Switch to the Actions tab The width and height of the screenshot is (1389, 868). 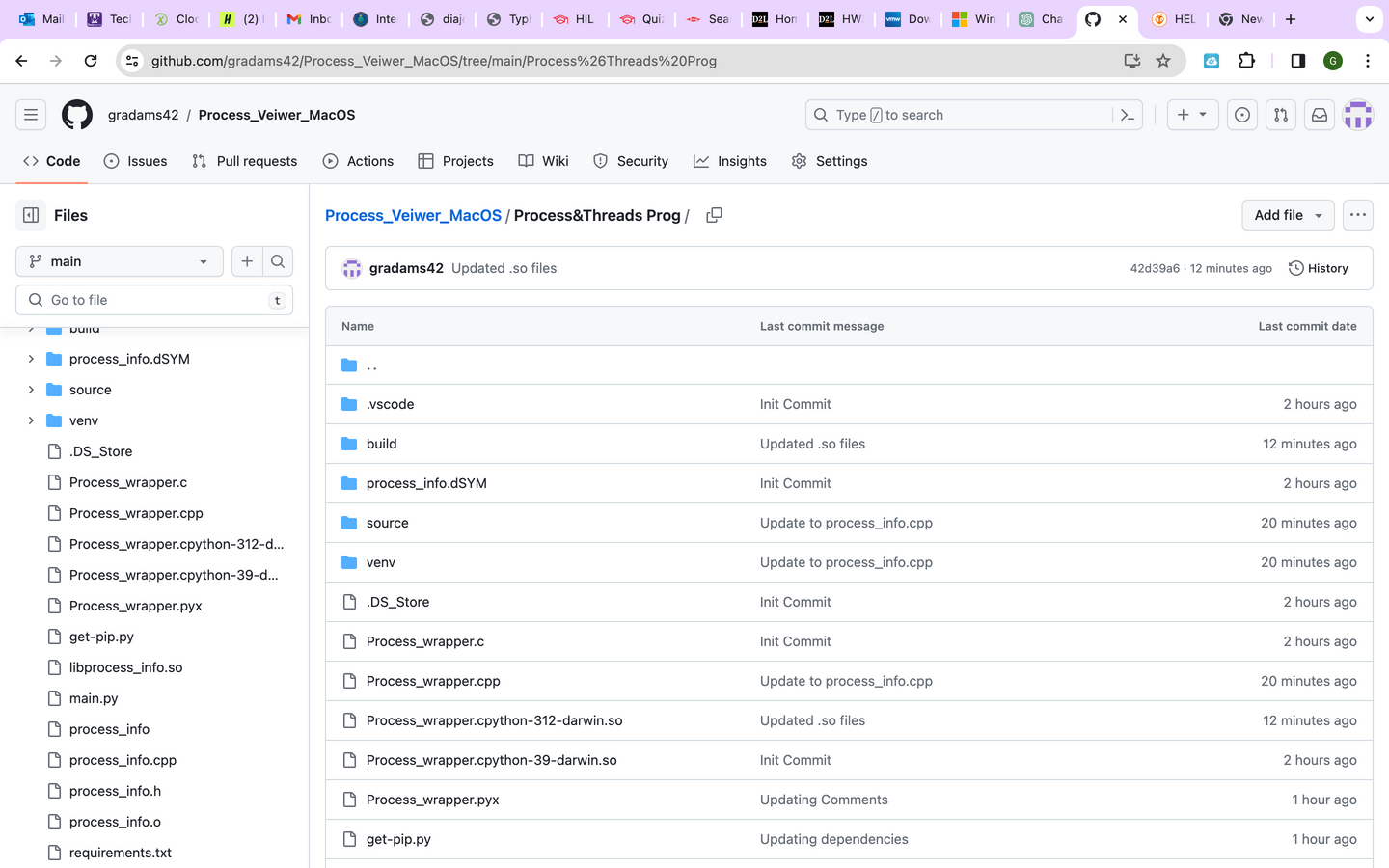[x=358, y=161]
